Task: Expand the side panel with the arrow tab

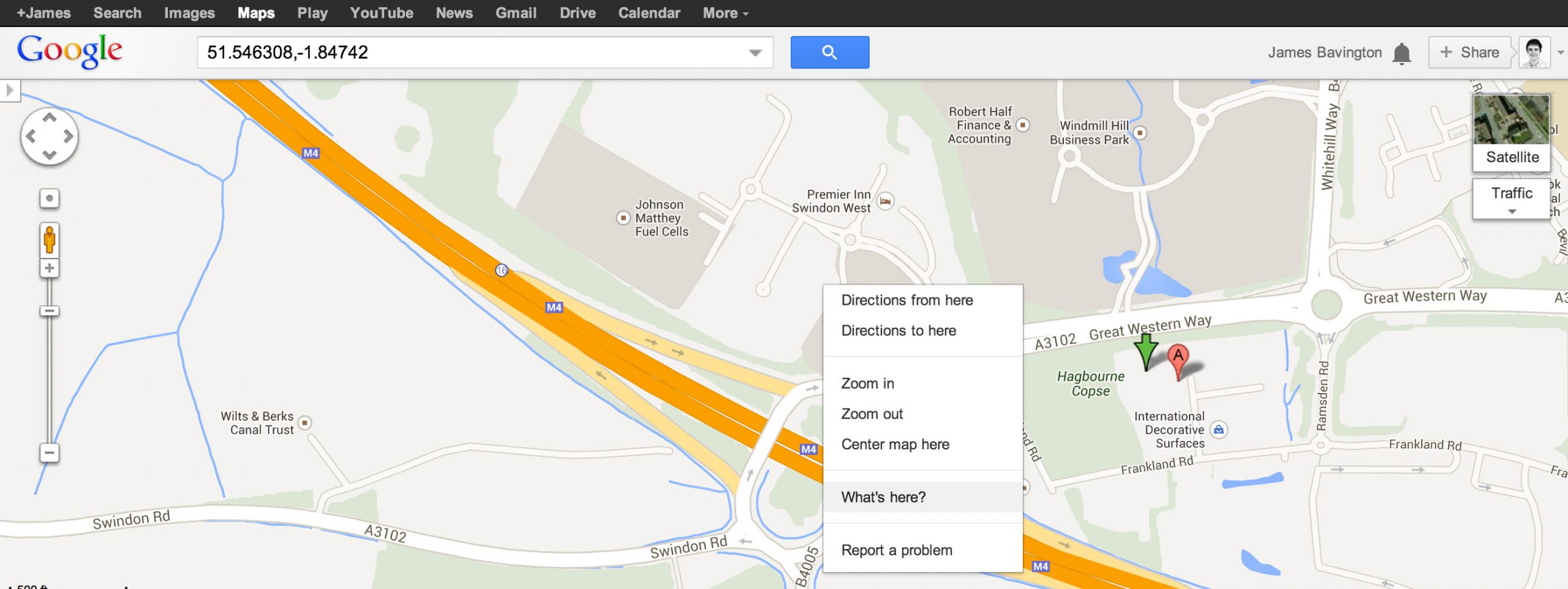Action: coord(10,91)
